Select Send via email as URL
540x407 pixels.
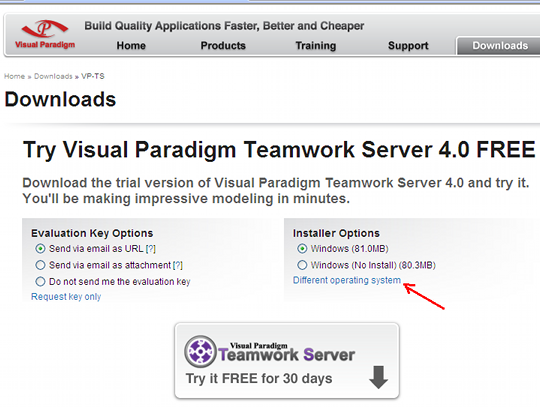[40, 248]
